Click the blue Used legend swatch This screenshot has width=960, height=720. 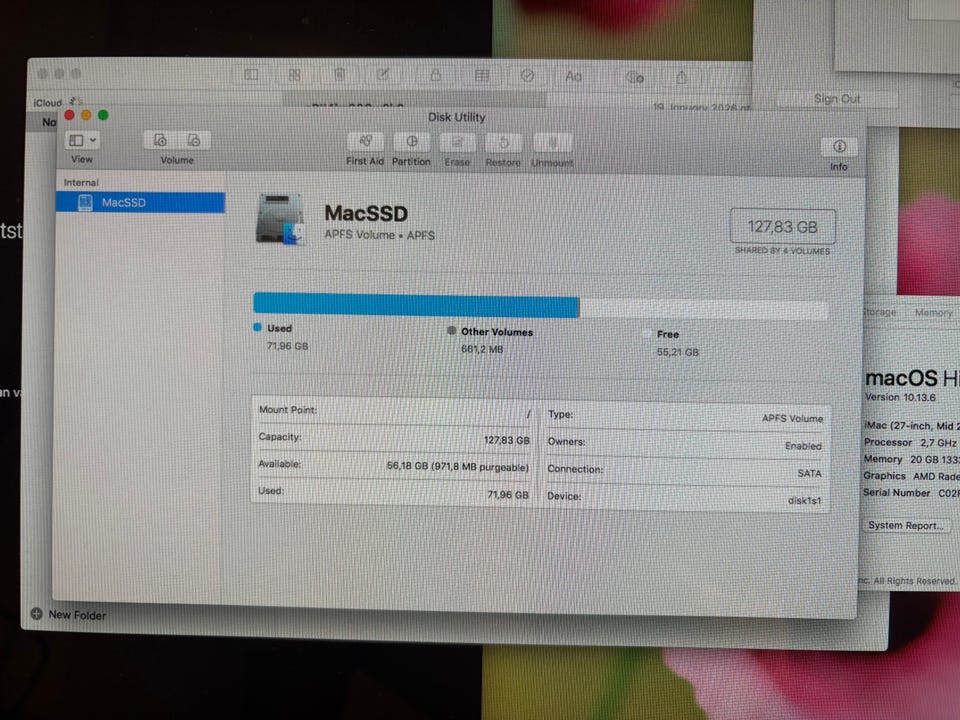click(x=258, y=327)
